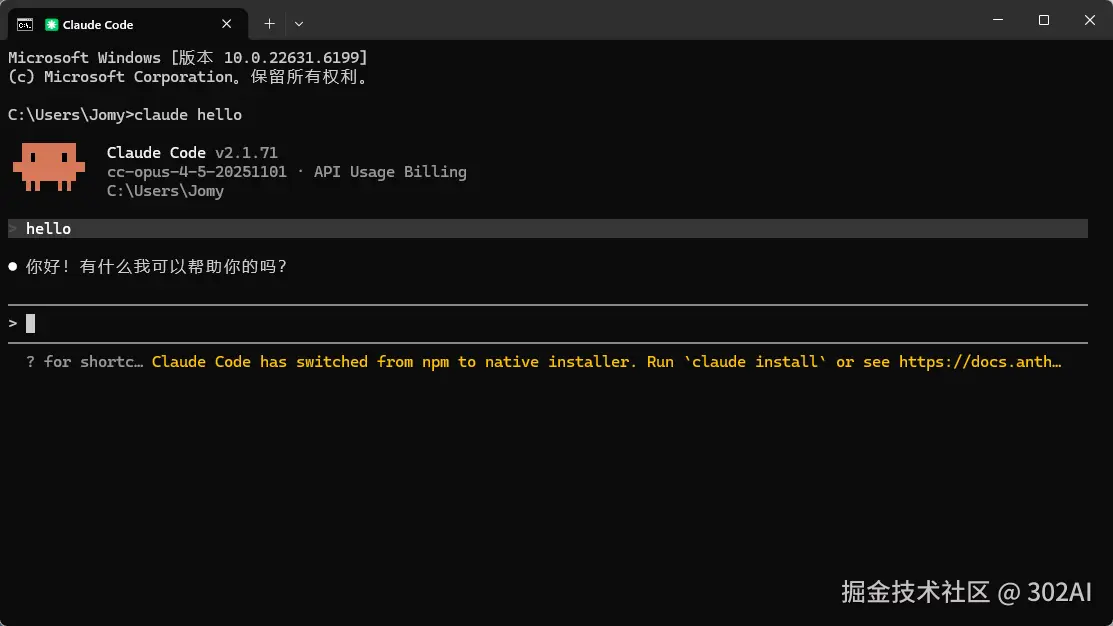Click the API Usage Billing label

[x=390, y=172]
